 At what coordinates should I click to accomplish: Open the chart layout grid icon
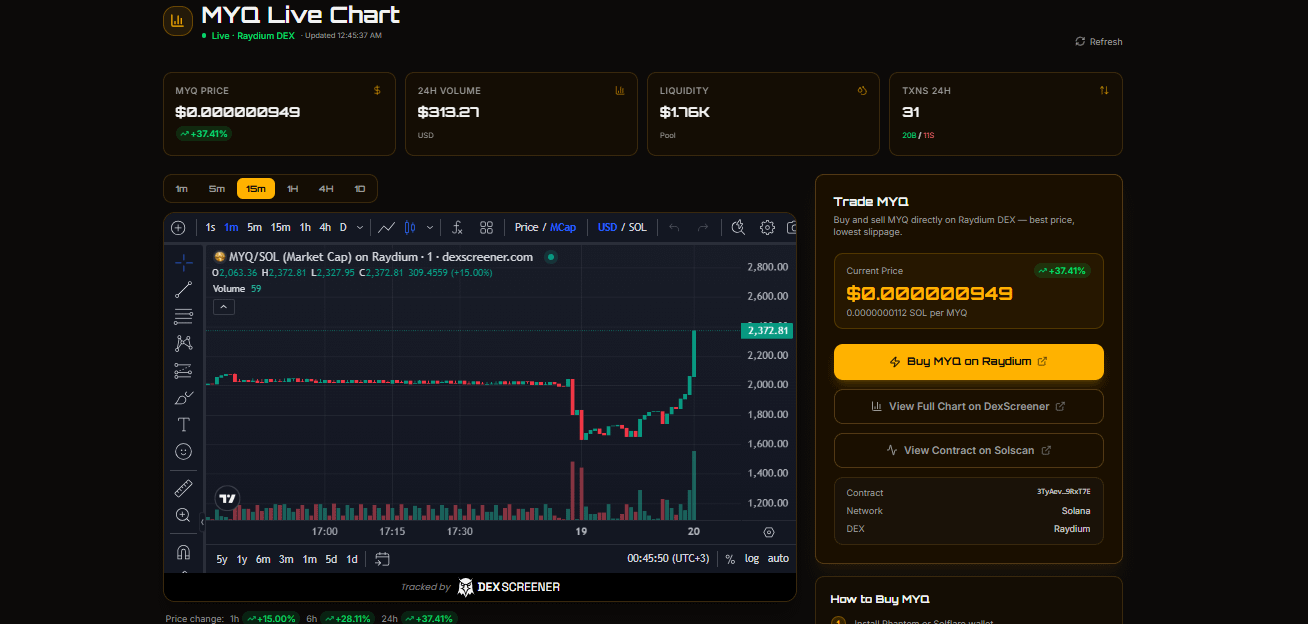click(x=487, y=227)
